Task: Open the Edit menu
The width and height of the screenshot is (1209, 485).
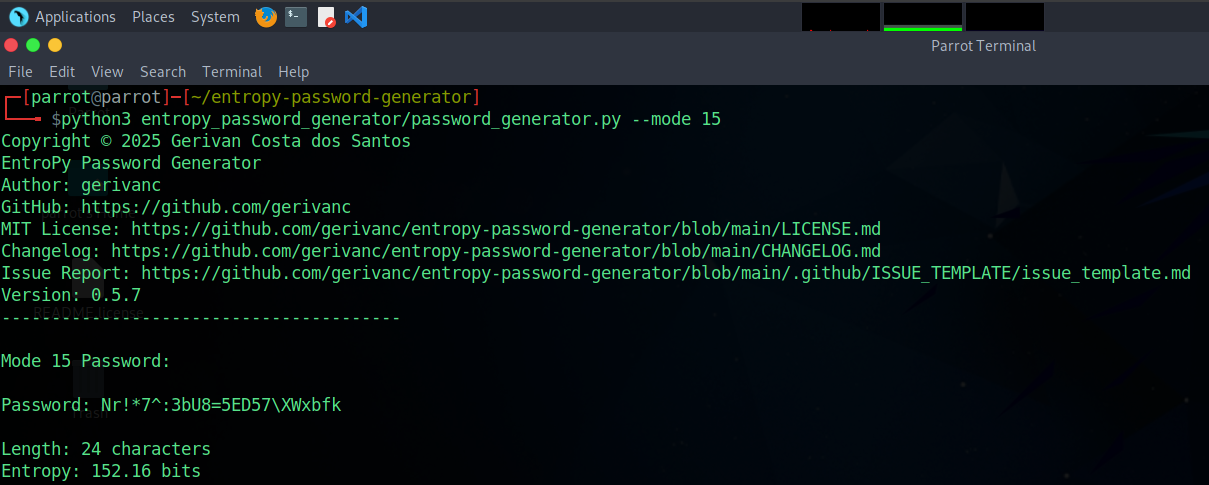Action: pos(62,72)
